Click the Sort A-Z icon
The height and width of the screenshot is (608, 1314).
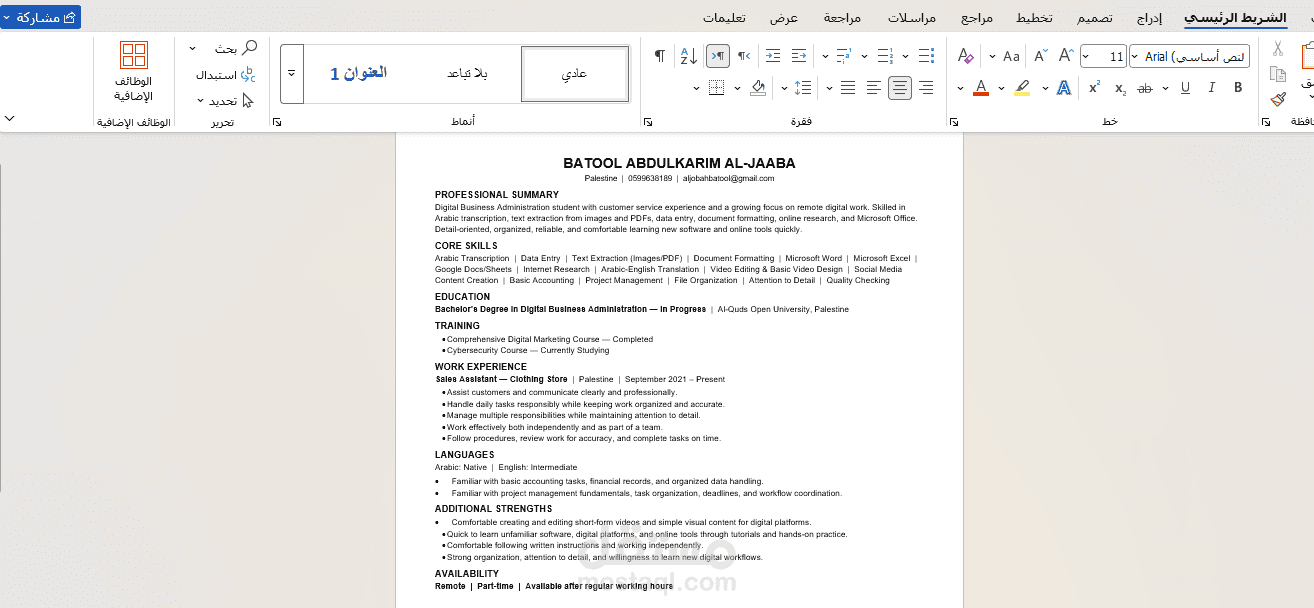[688, 56]
